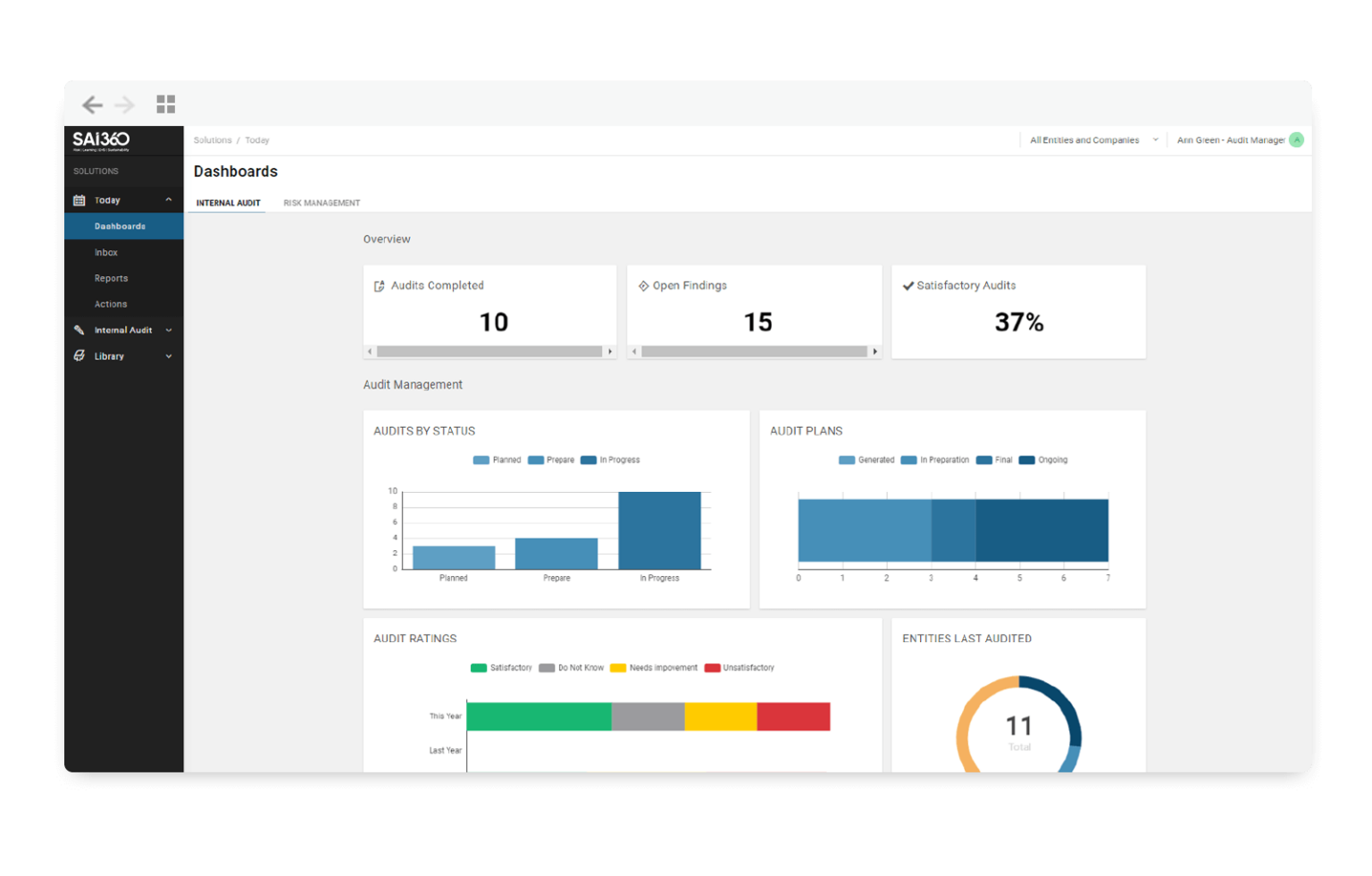This screenshot has width=1372, height=876.
Task: Switch to the Risk Management tab
Action: [x=322, y=203]
